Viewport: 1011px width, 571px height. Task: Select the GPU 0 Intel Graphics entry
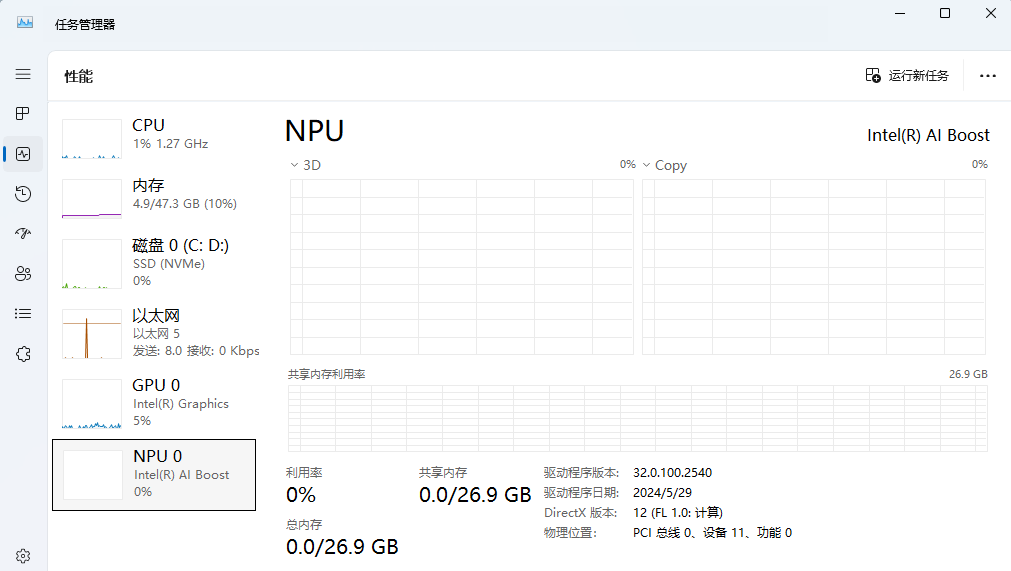point(153,403)
